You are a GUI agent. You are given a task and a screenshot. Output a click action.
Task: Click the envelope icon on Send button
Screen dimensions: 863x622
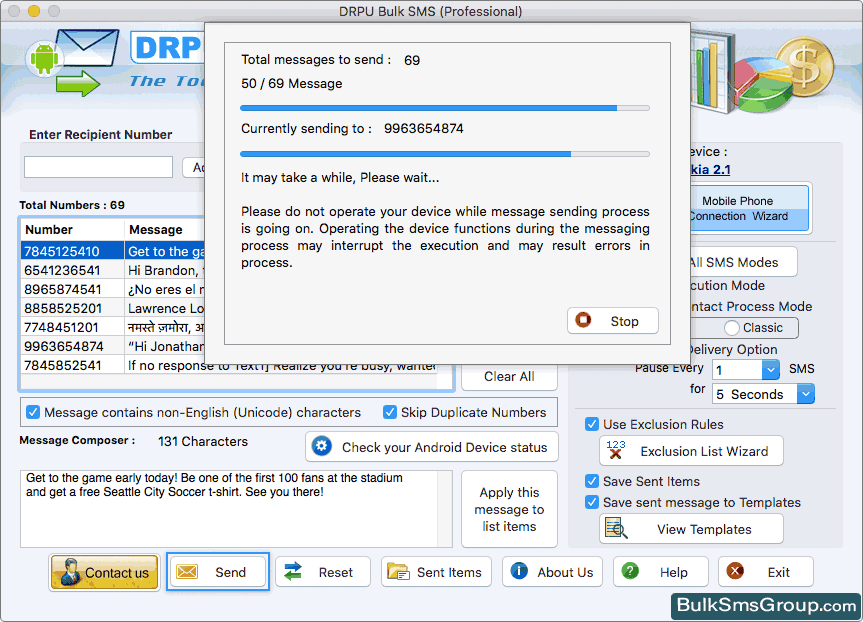(x=187, y=572)
